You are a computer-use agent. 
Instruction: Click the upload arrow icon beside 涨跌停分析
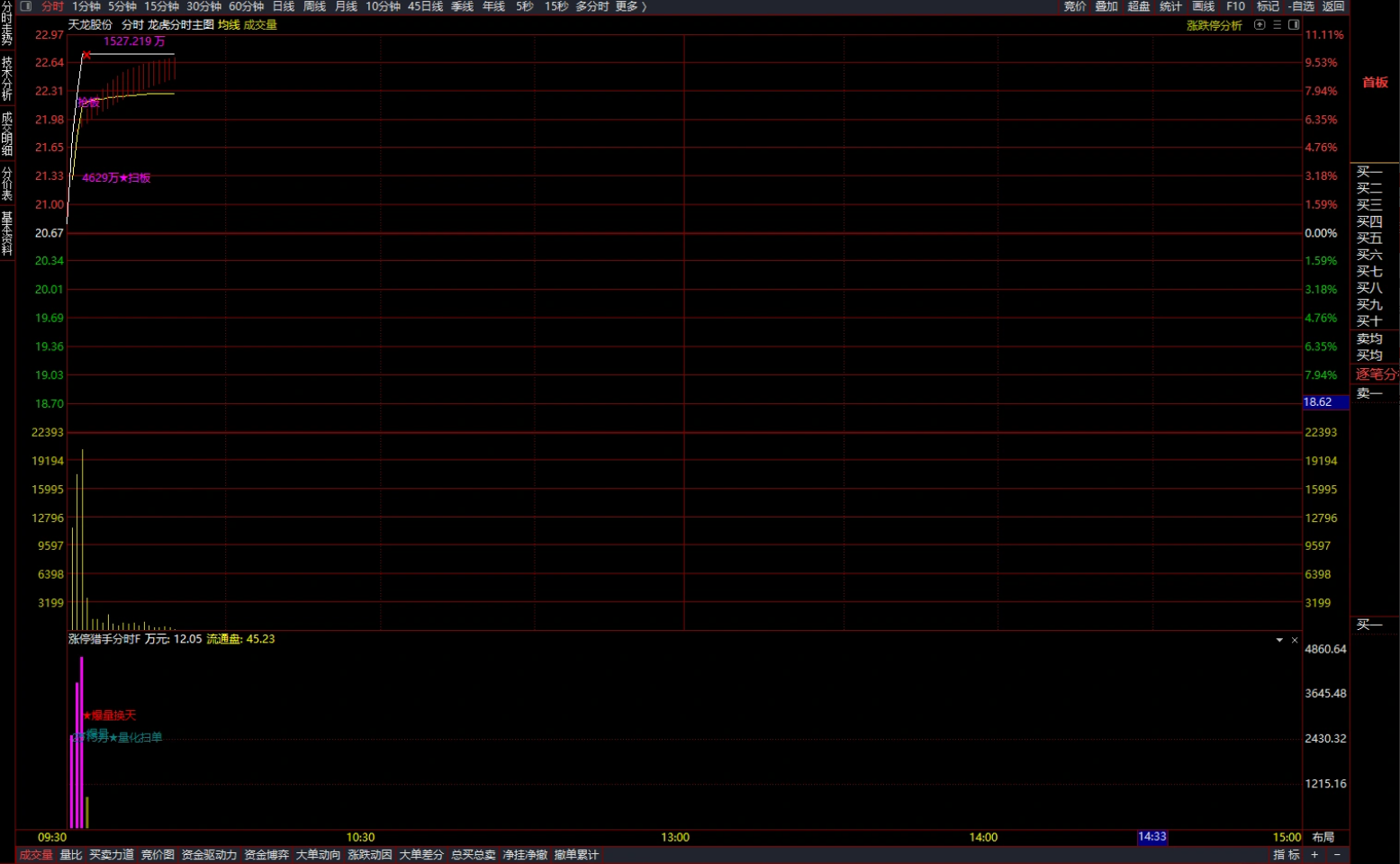(1260, 25)
